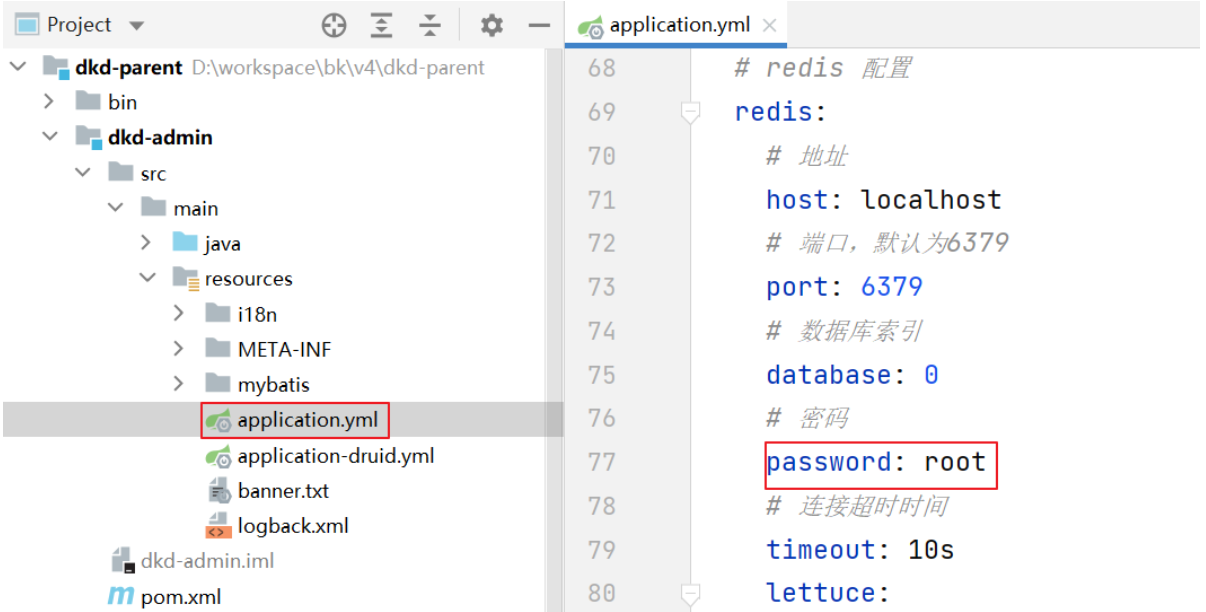This screenshot has width=1206, height=612.
Task: Hide the Project tool window
Action: click(539, 25)
